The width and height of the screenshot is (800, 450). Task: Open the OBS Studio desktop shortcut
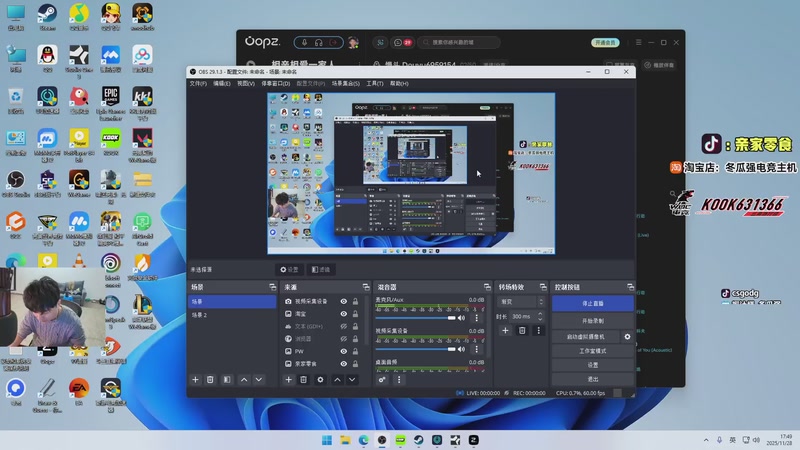tap(16, 184)
